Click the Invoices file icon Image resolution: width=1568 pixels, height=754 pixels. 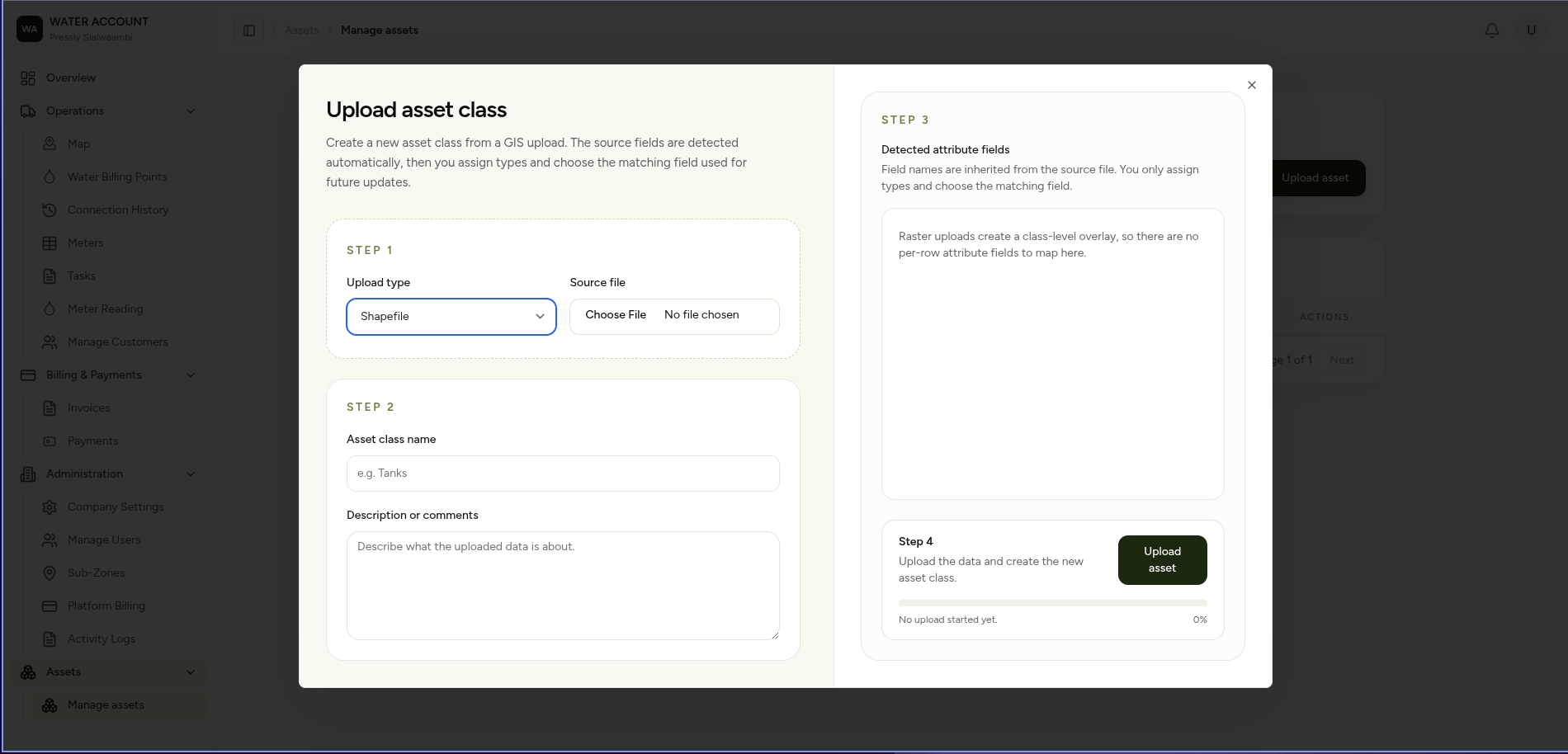[x=50, y=408]
